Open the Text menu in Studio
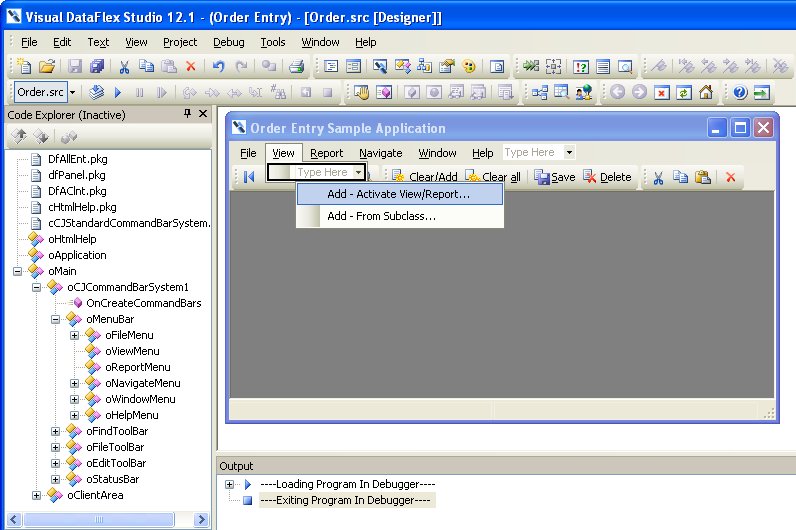 [98, 42]
